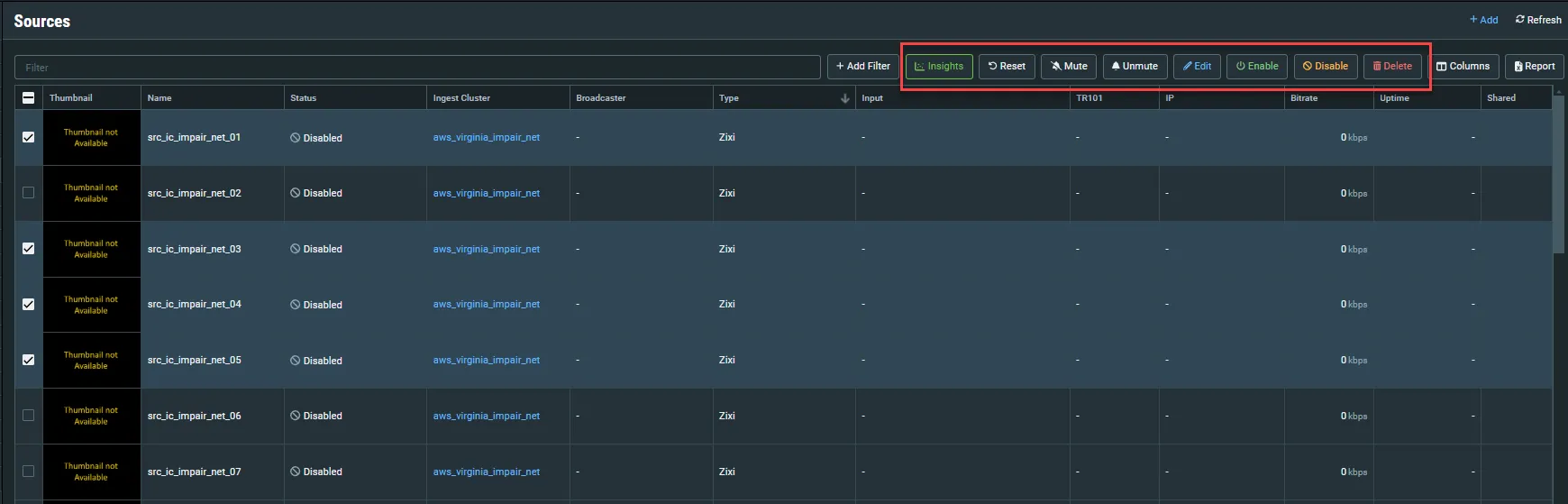Open aws_virginia_impair_net link for src_ic_impair_net_05

tap(487, 360)
